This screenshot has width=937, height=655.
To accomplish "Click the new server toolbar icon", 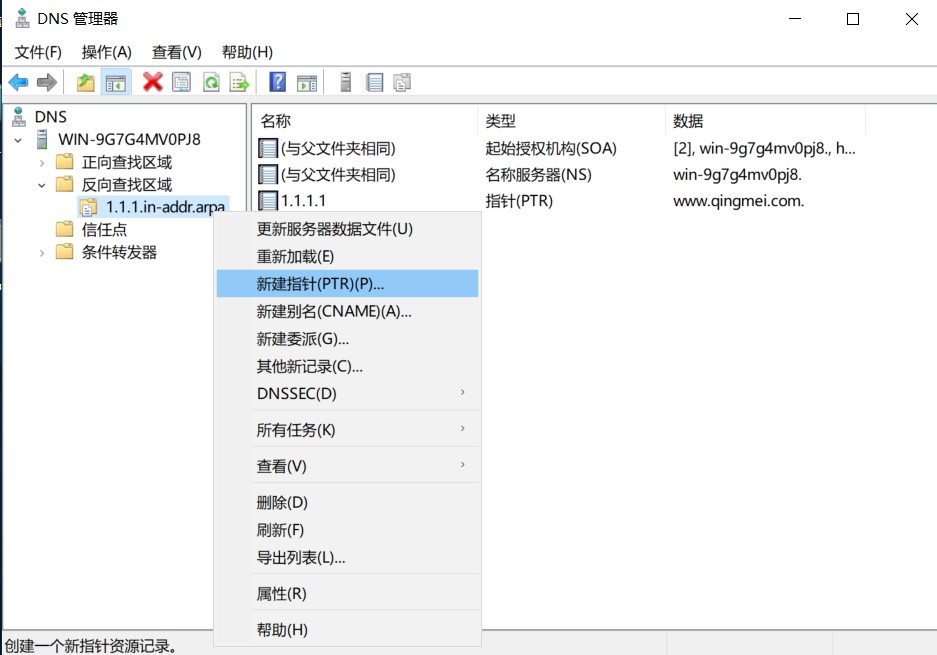I will click(x=345, y=82).
